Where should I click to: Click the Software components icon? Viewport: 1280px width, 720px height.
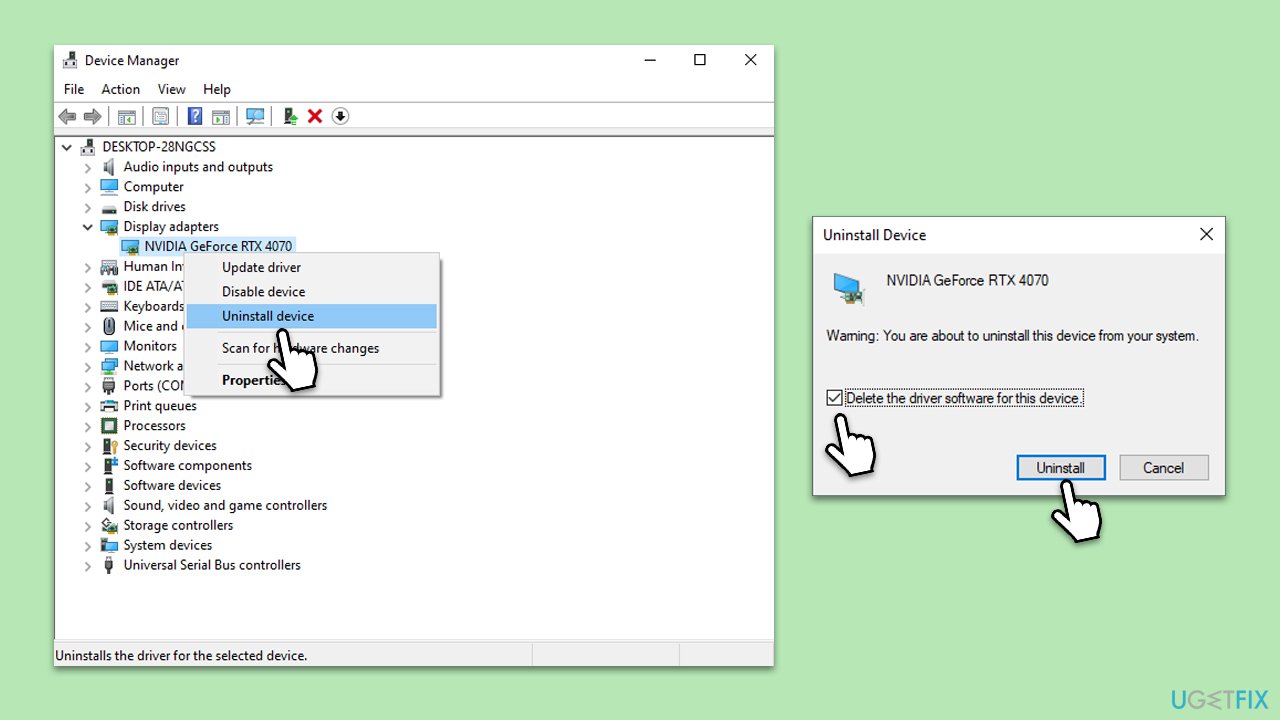point(109,466)
